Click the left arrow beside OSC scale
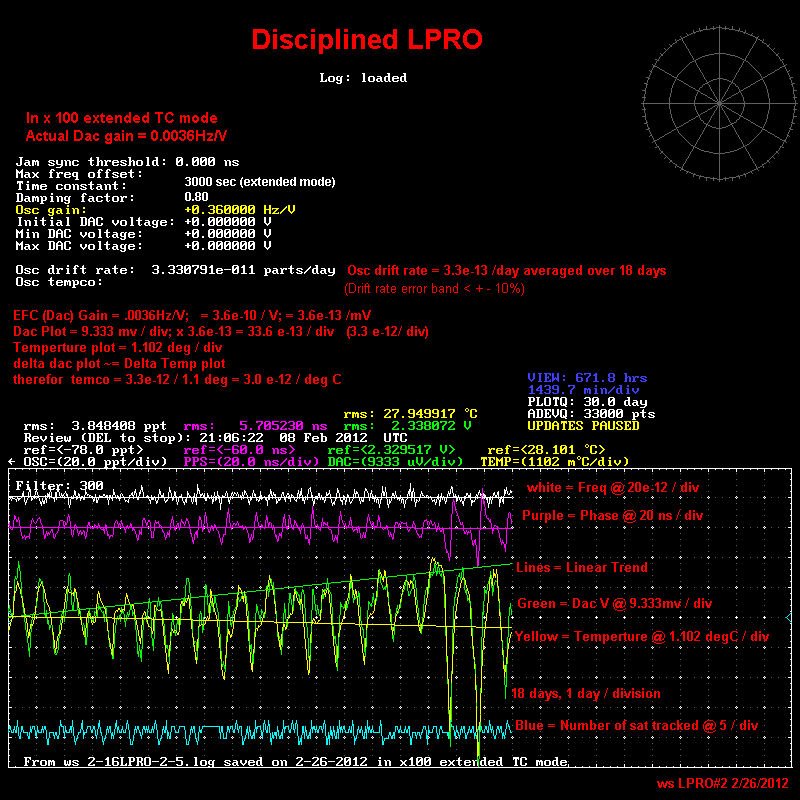The image size is (800, 800). coord(12,462)
